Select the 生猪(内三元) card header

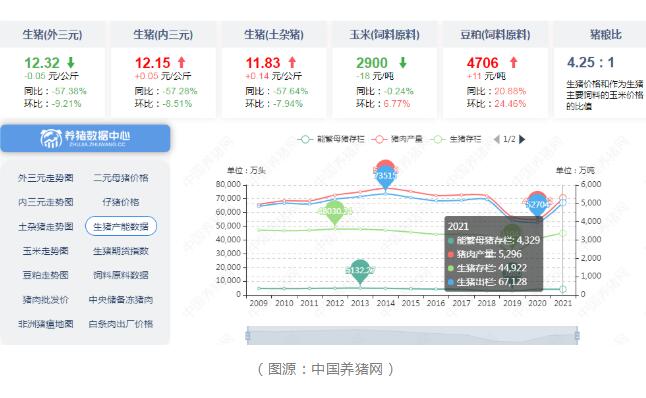click(x=163, y=34)
